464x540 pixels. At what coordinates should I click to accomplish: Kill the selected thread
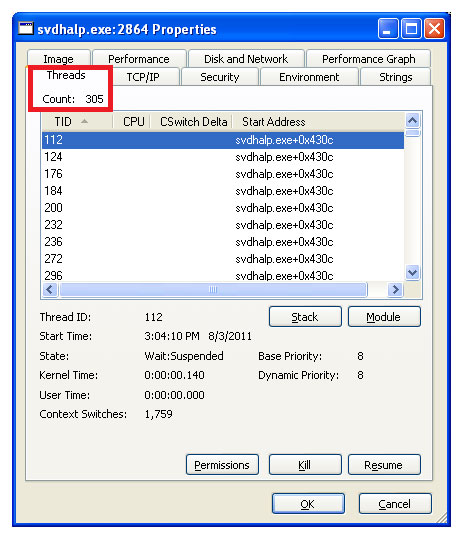[305, 465]
